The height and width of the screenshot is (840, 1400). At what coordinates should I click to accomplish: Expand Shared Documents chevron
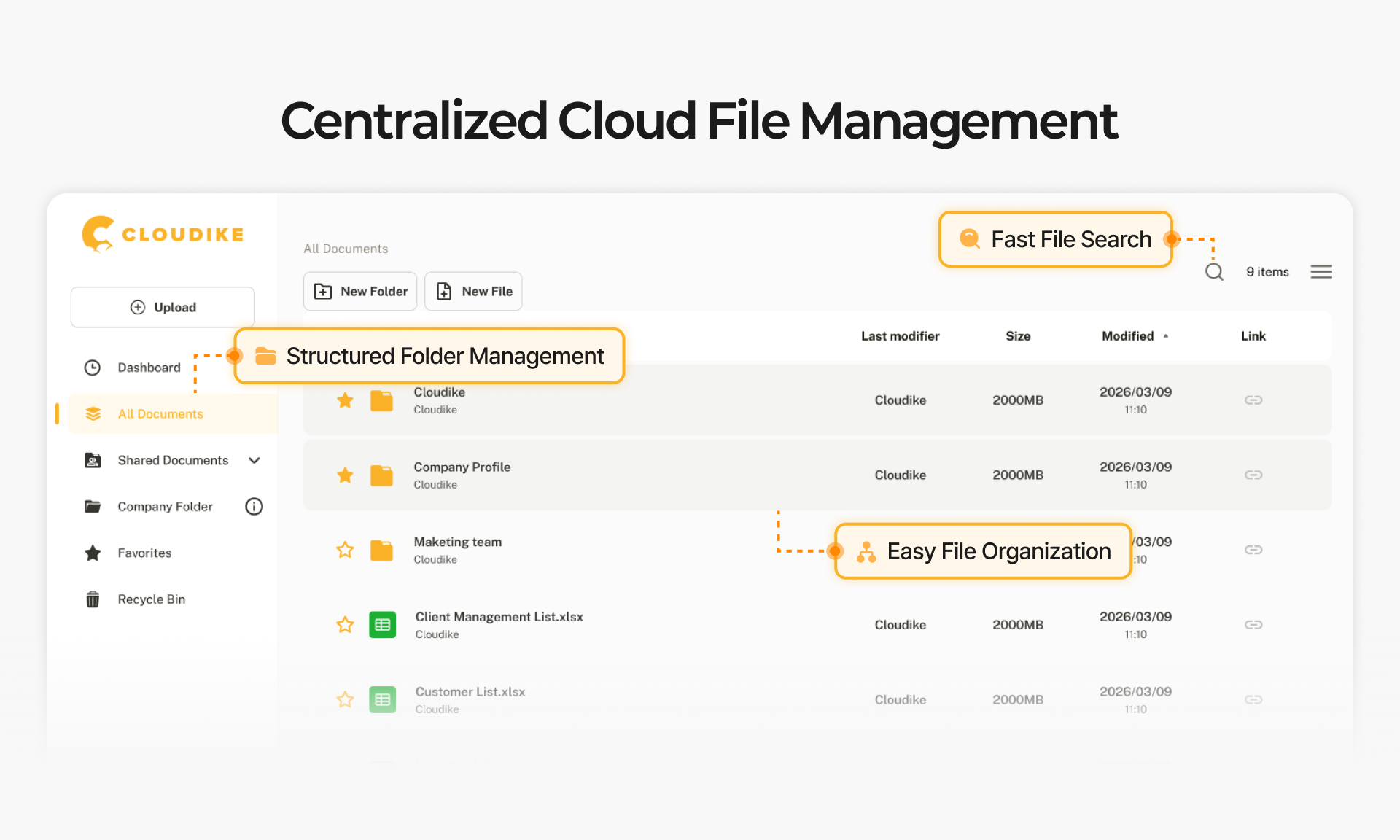[x=254, y=461]
